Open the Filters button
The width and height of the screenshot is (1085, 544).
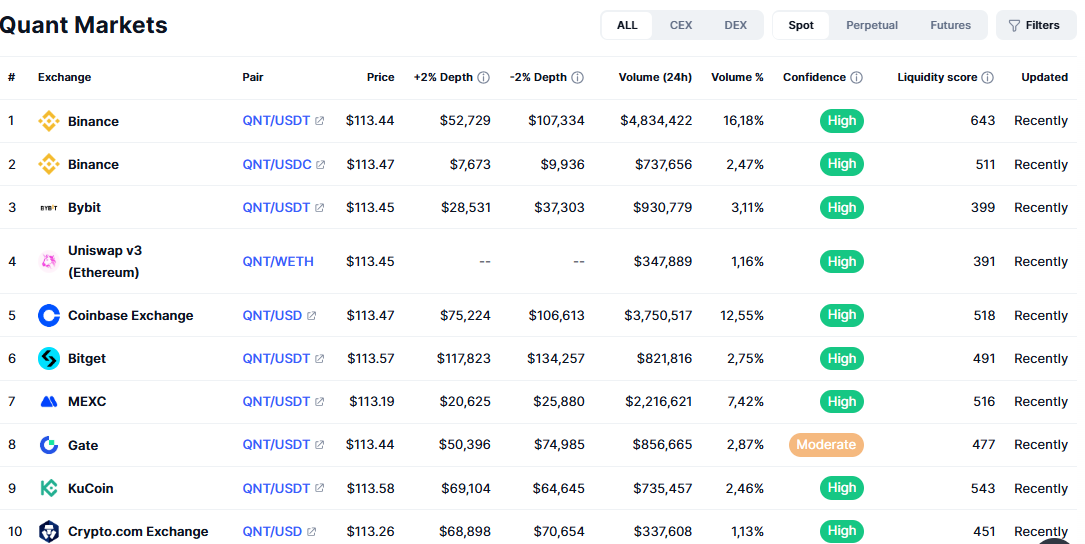click(x=1036, y=26)
